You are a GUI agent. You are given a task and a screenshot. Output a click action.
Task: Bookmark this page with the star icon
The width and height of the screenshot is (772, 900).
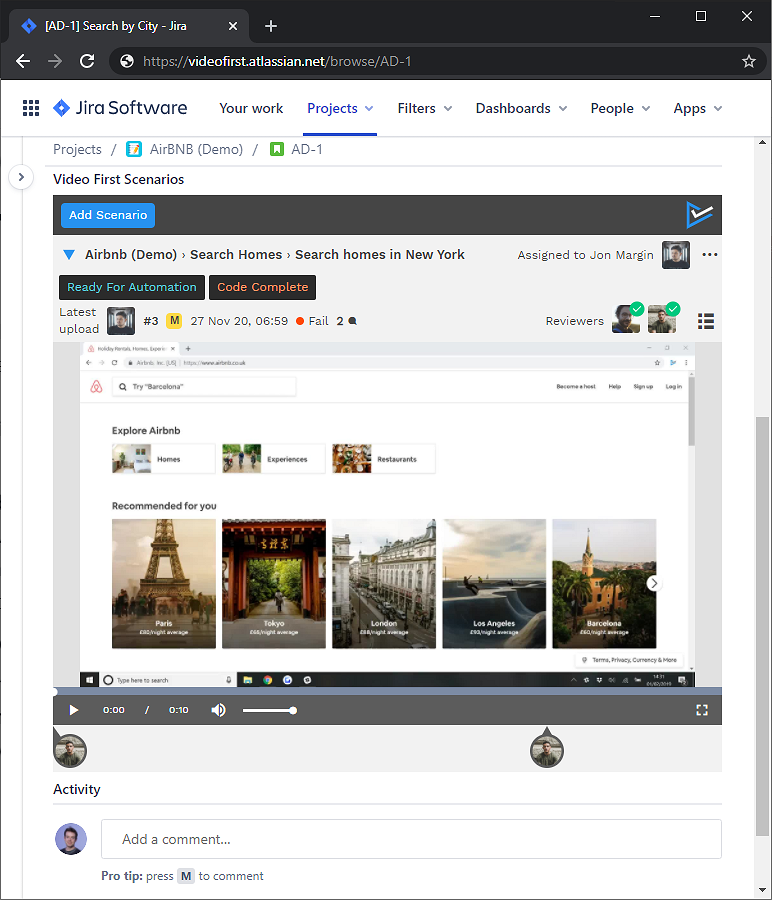click(x=749, y=61)
